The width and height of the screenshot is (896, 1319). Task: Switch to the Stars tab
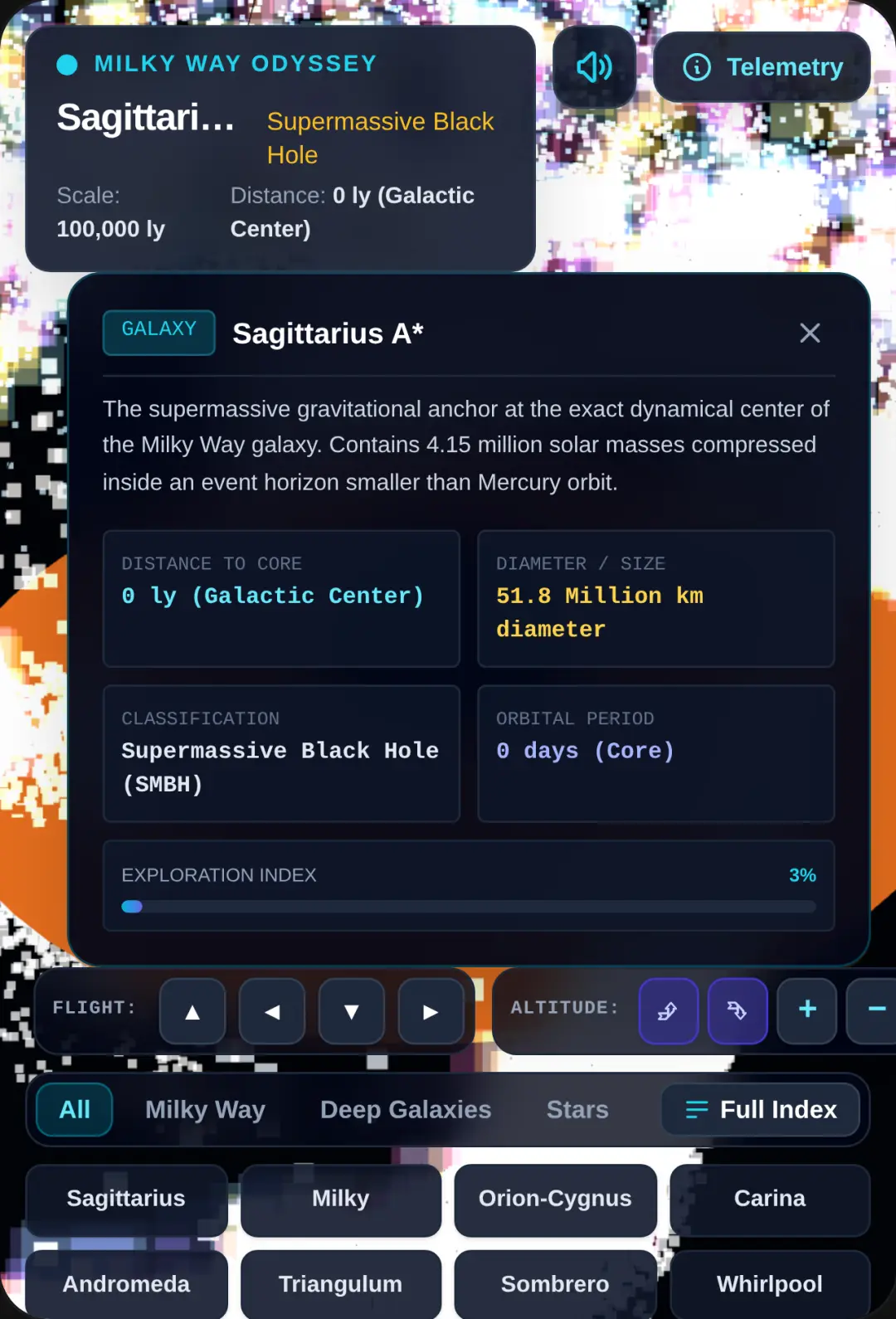pyautogui.click(x=577, y=1109)
